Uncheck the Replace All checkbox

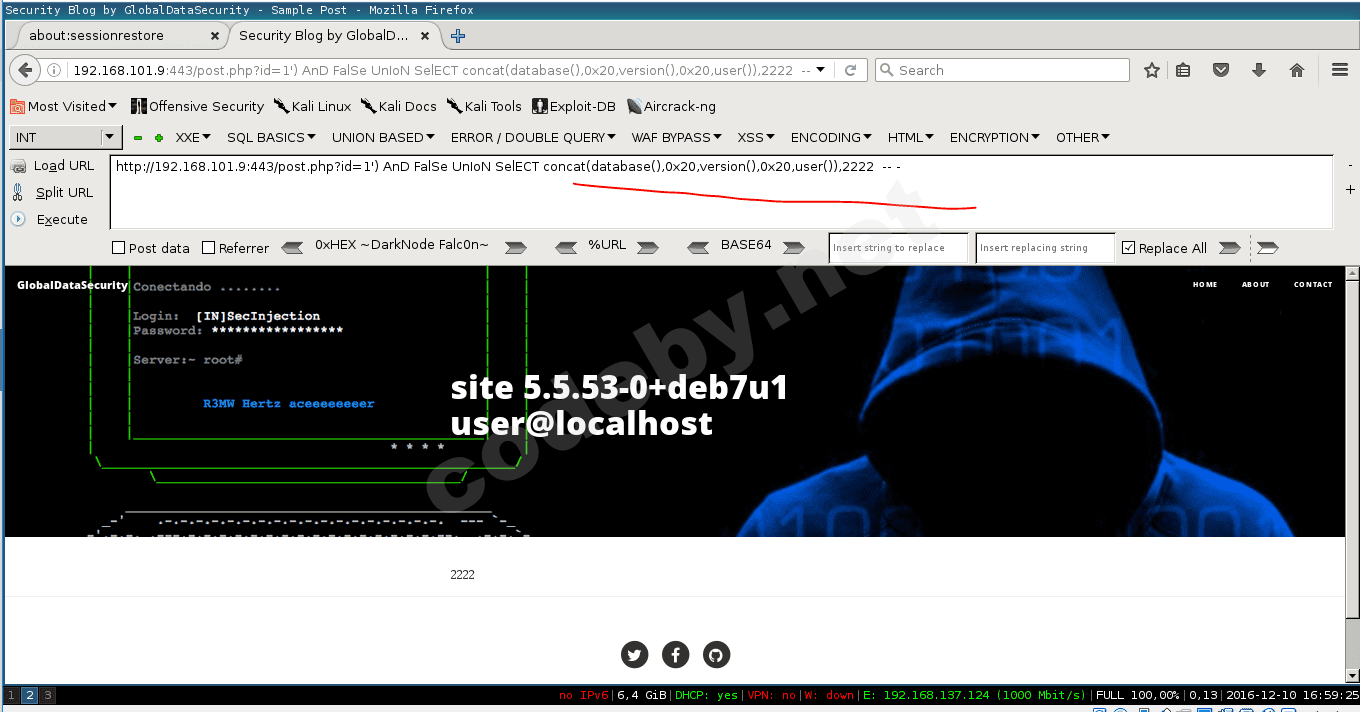coord(1129,248)
